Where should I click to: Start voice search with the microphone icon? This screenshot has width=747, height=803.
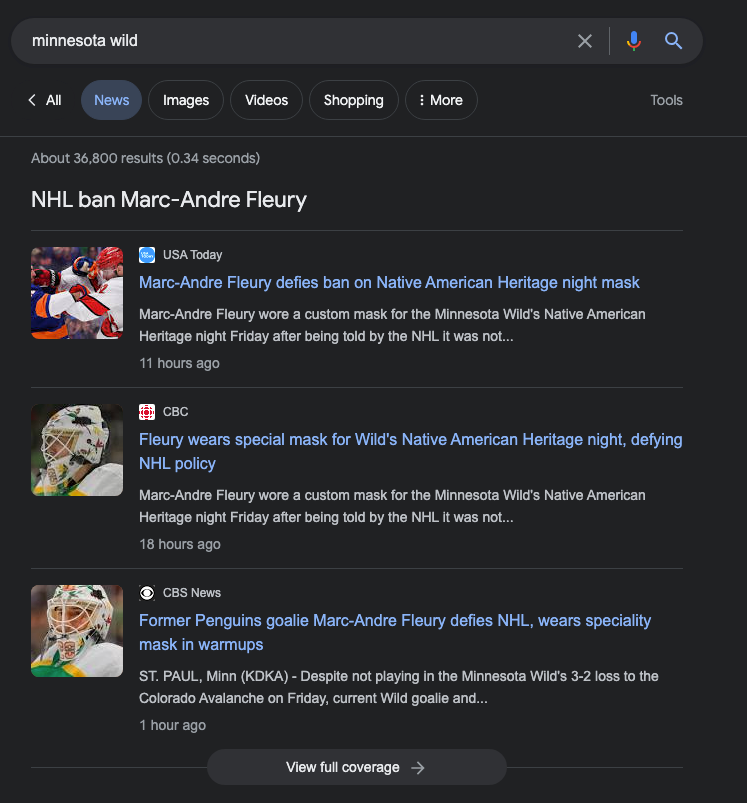tap(633, 41)
